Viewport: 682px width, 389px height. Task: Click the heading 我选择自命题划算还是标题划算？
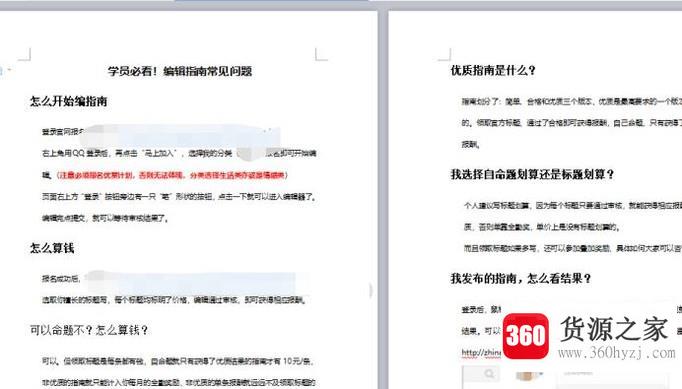532,174
